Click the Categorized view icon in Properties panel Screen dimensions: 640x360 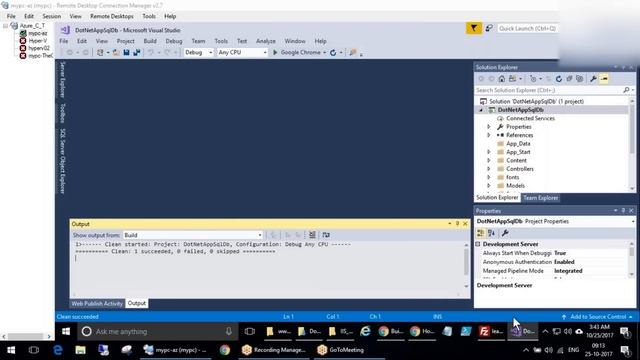tap(480, 233)
